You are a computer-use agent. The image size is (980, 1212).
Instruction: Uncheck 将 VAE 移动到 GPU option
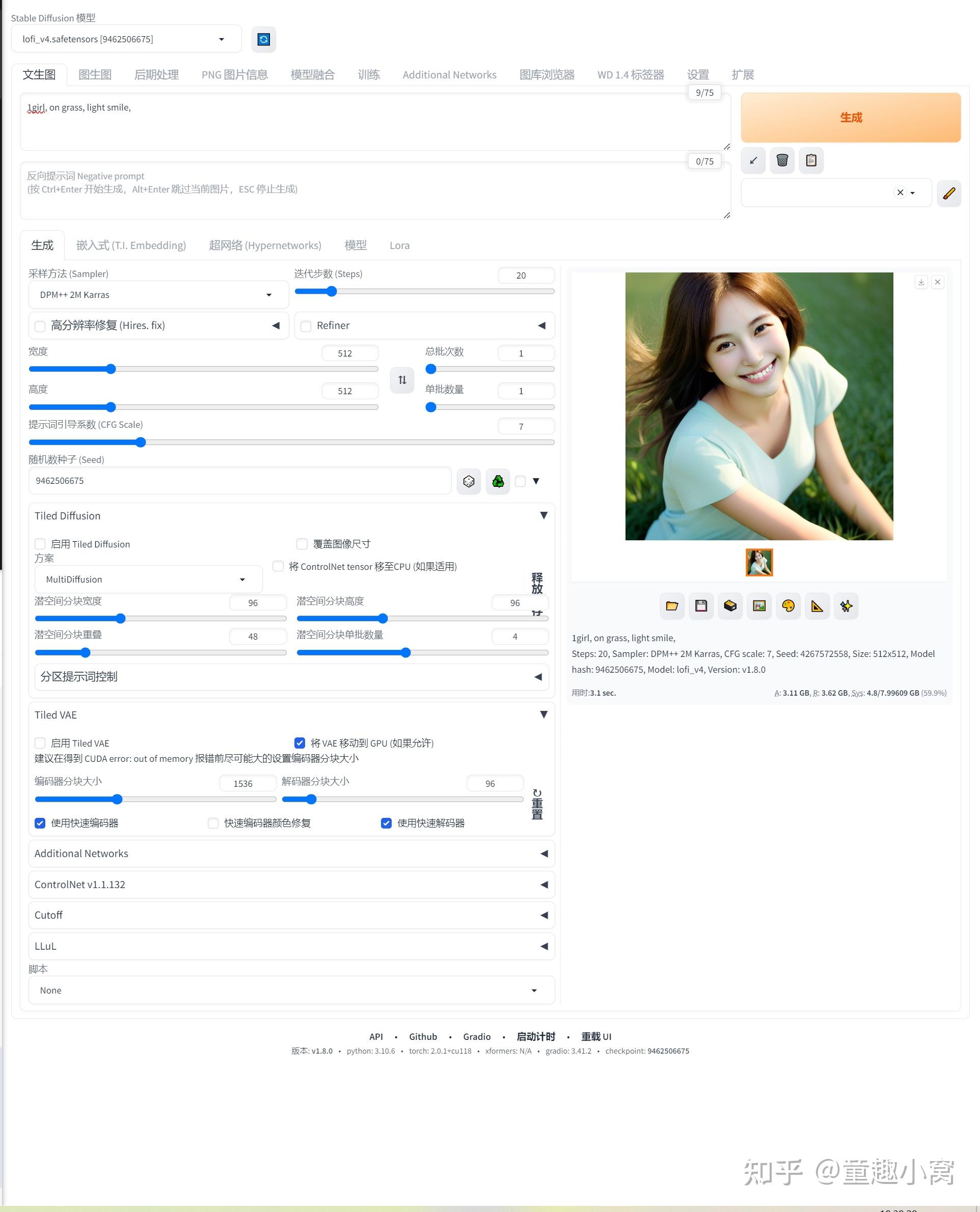(300, 743)
